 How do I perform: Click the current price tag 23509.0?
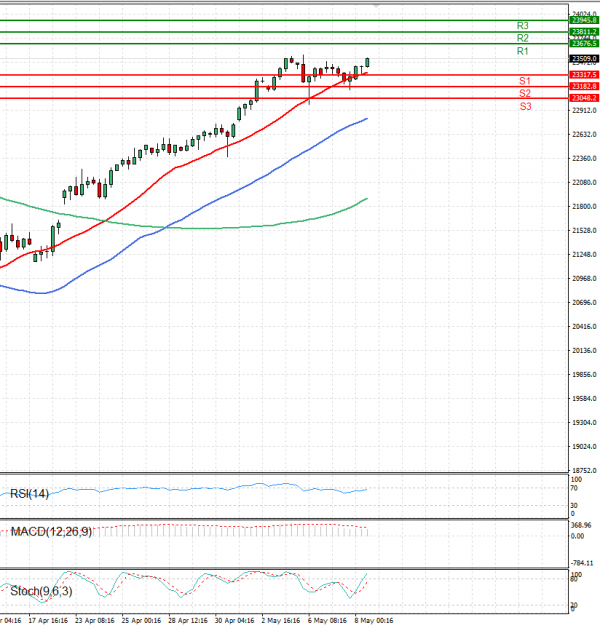583,59
